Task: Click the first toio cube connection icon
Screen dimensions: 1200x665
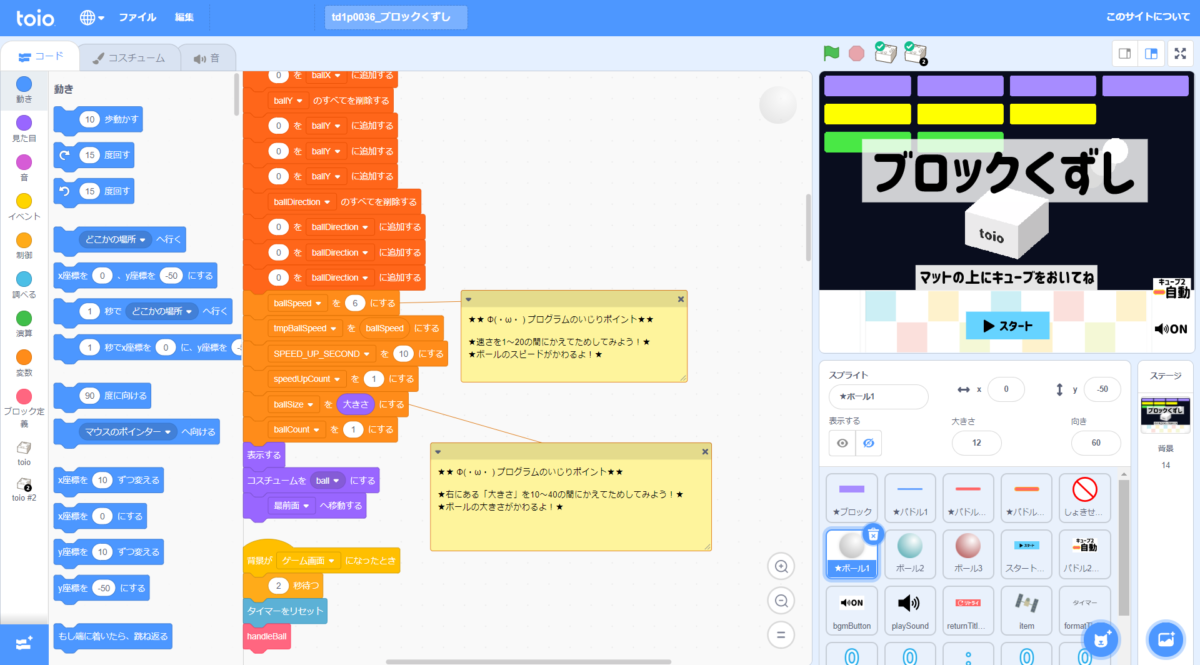Action: [x=884, y=53]
